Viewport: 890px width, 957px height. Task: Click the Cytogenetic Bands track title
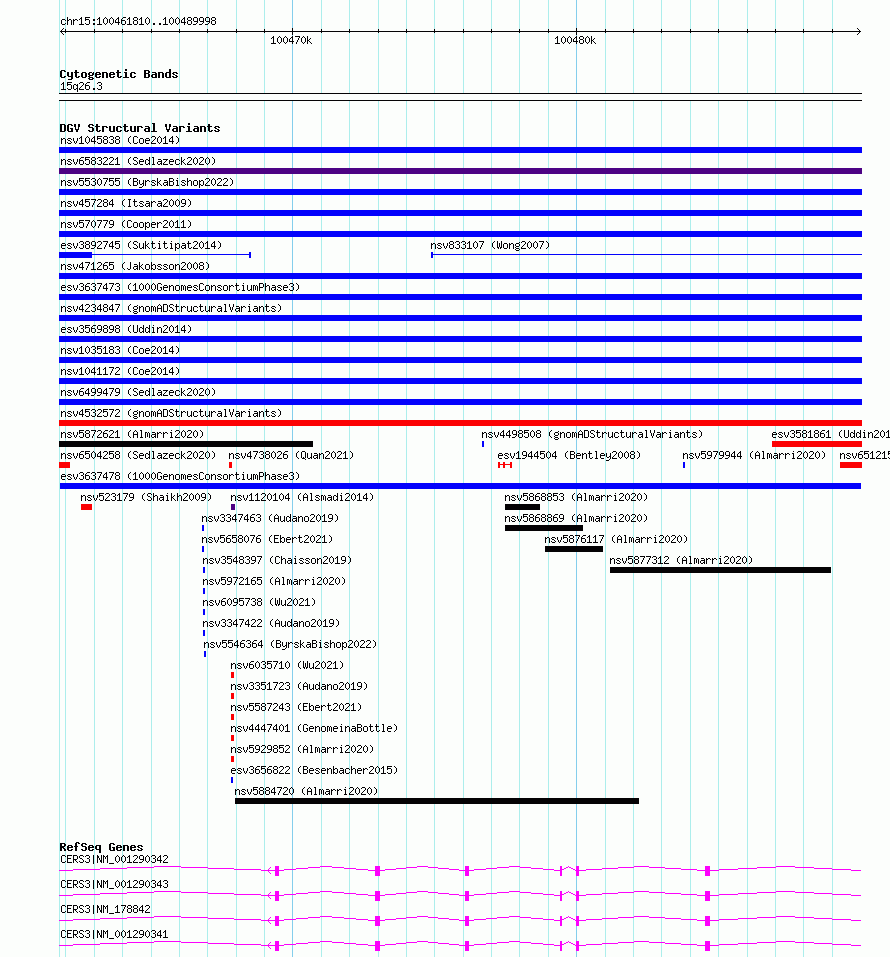pos(119,74)
